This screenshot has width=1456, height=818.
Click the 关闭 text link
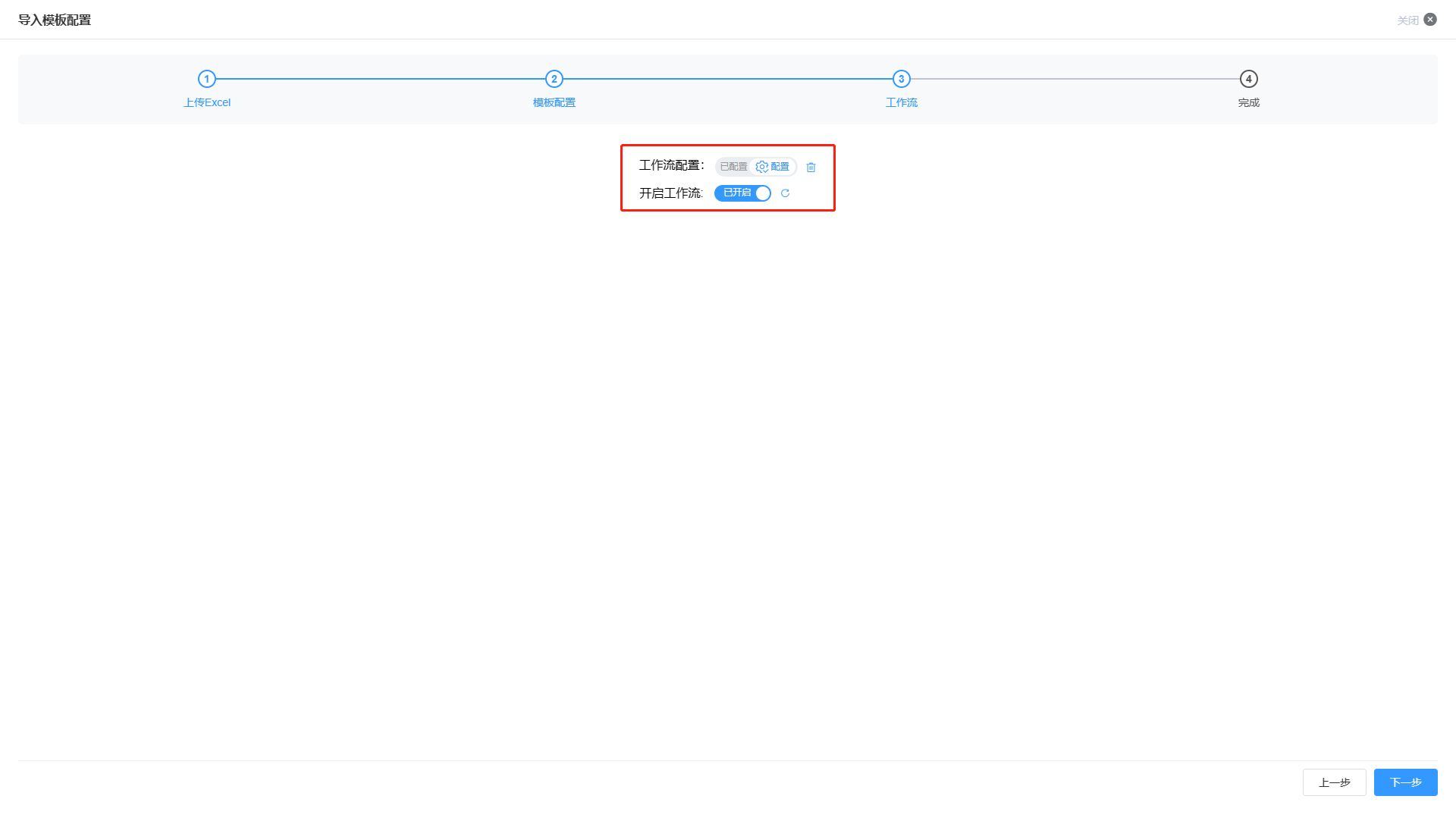(x=1407, y=20)
